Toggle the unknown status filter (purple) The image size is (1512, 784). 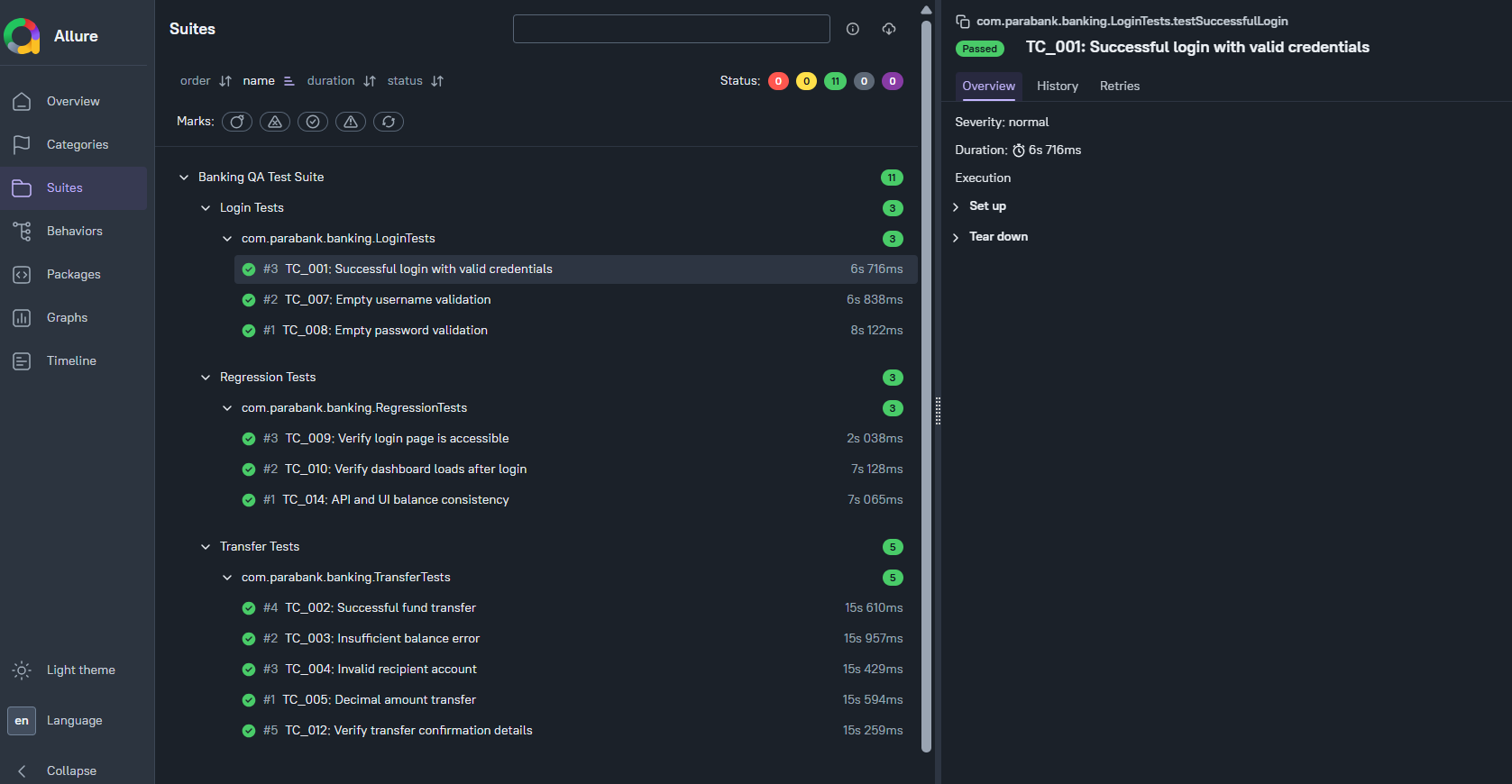pos(893,81)
